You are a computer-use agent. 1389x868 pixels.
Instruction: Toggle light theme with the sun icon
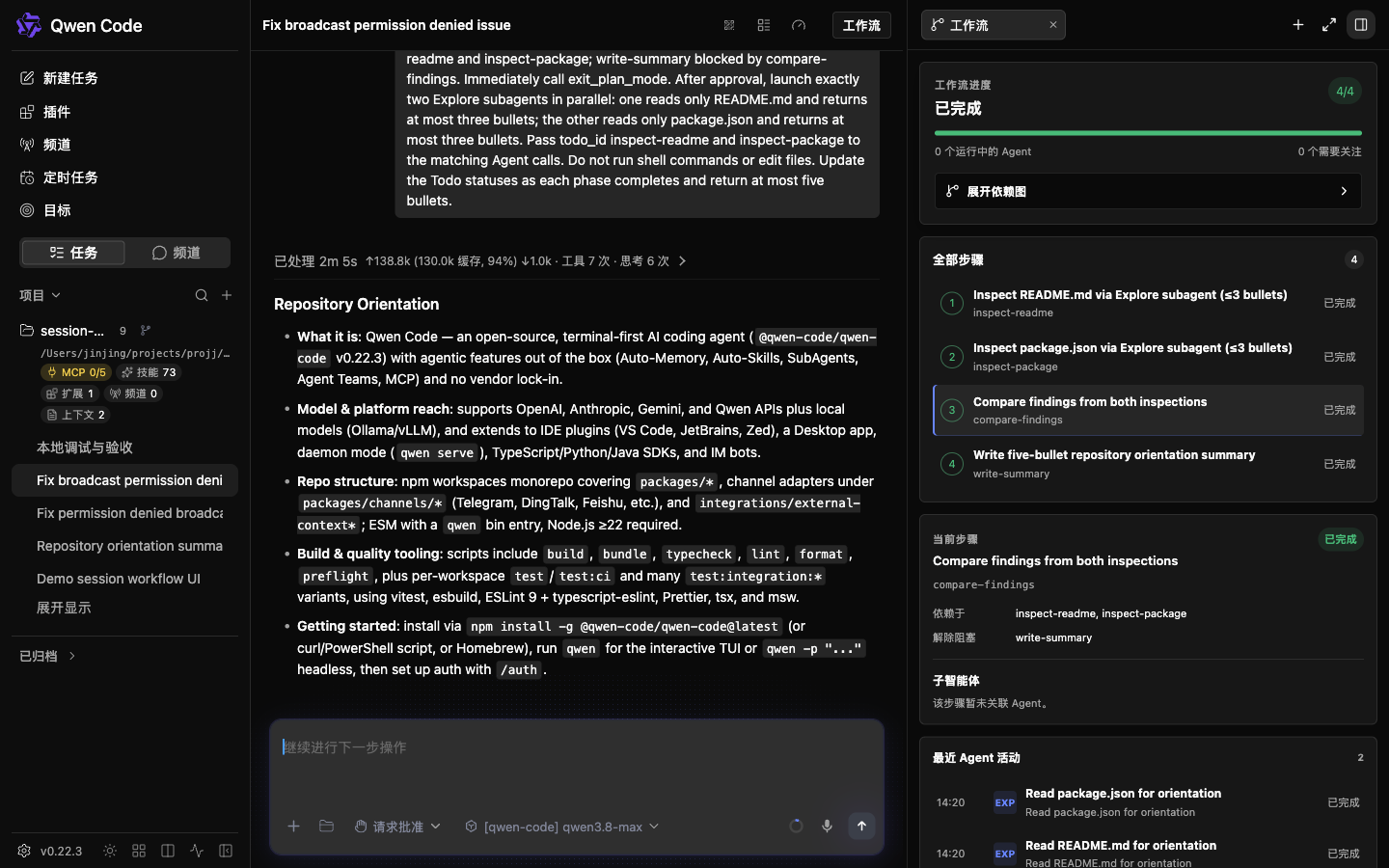pos(110,851)
